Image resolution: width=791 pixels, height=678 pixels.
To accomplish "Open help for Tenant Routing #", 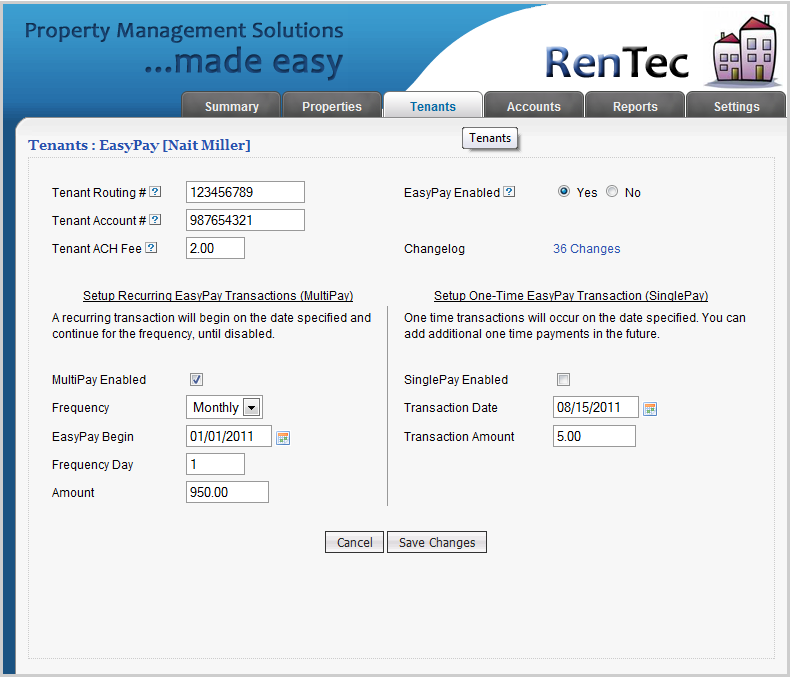I will click(156, 192).
